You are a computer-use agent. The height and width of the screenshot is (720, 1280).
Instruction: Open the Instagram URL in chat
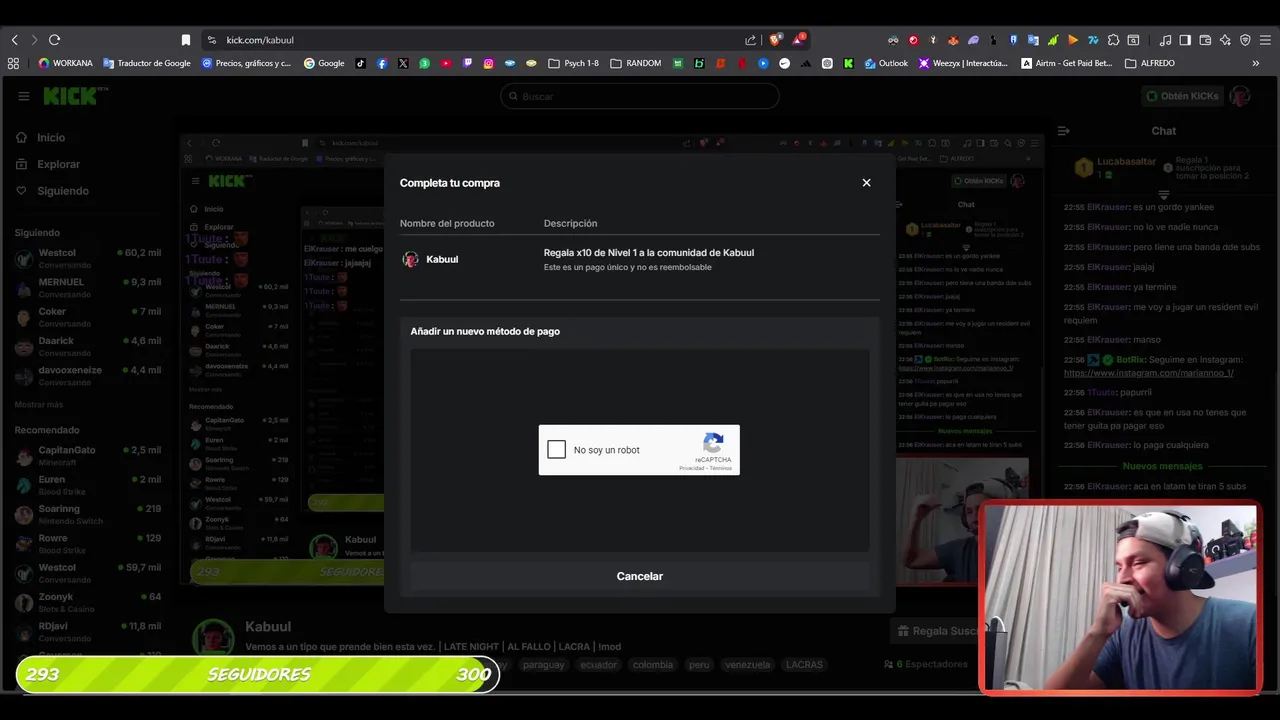(1148, 373)
